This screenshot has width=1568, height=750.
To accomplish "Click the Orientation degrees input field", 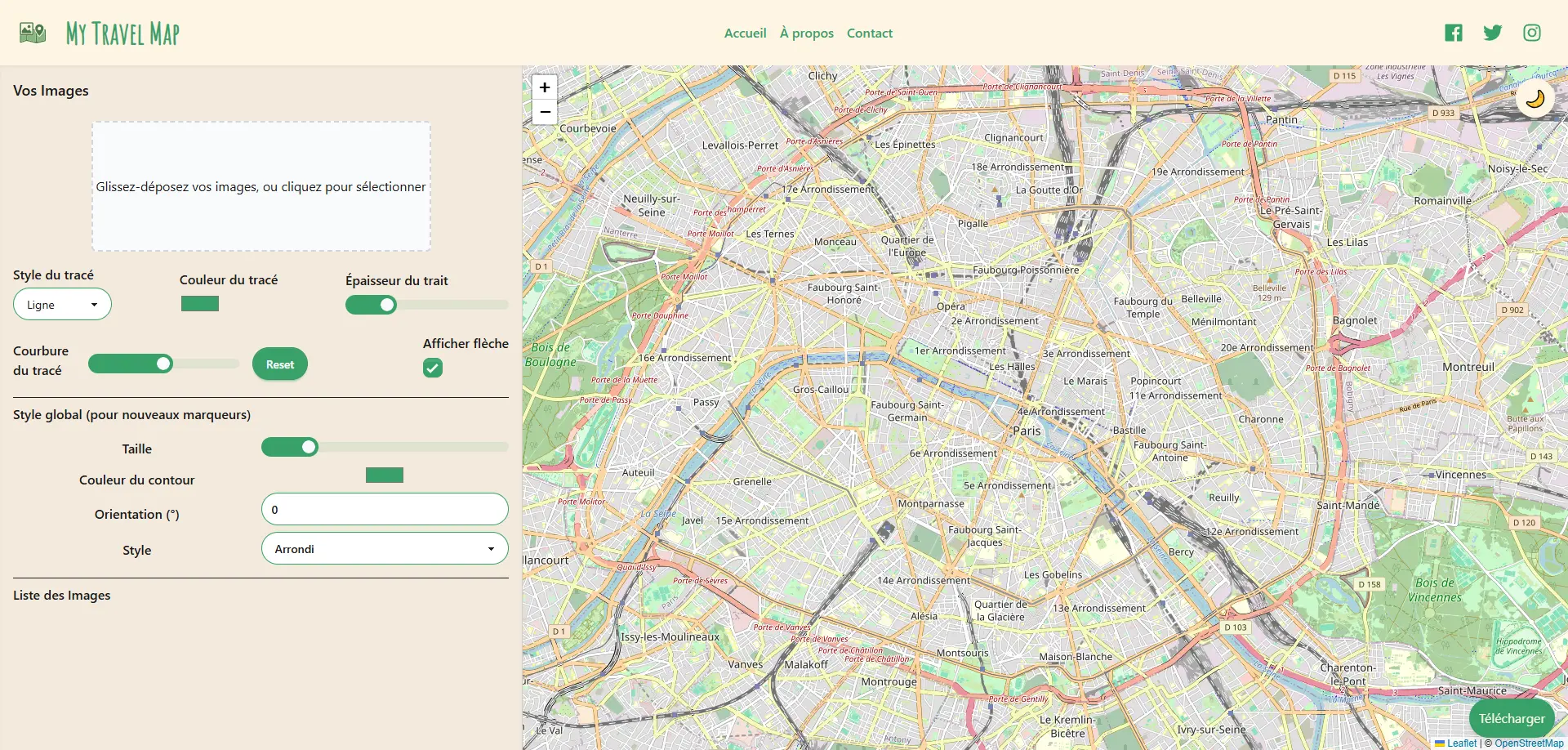I will tap(385, 510).
